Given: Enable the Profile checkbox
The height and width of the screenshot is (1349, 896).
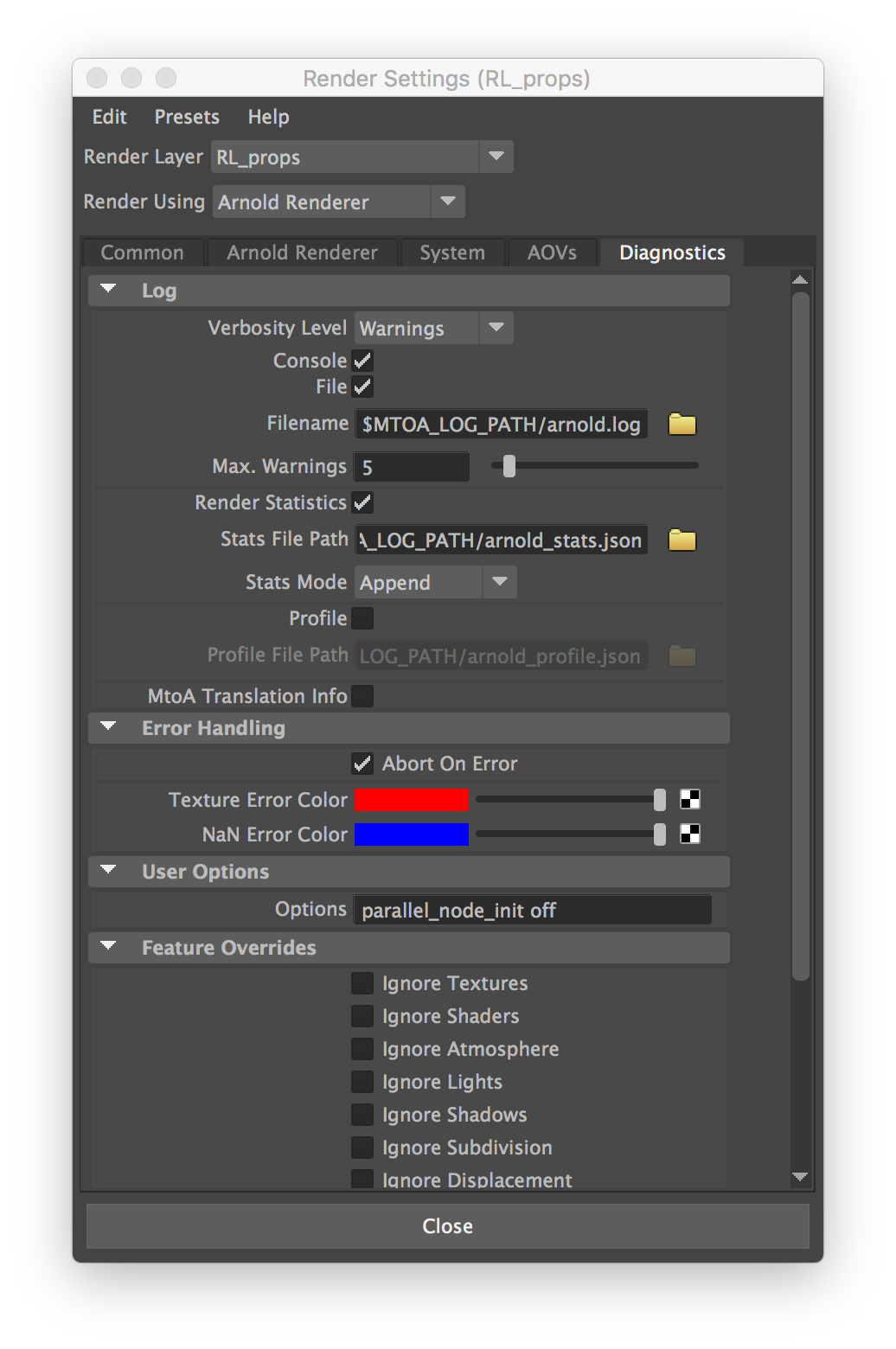Looking at the screenshot, I should point(362,618).
